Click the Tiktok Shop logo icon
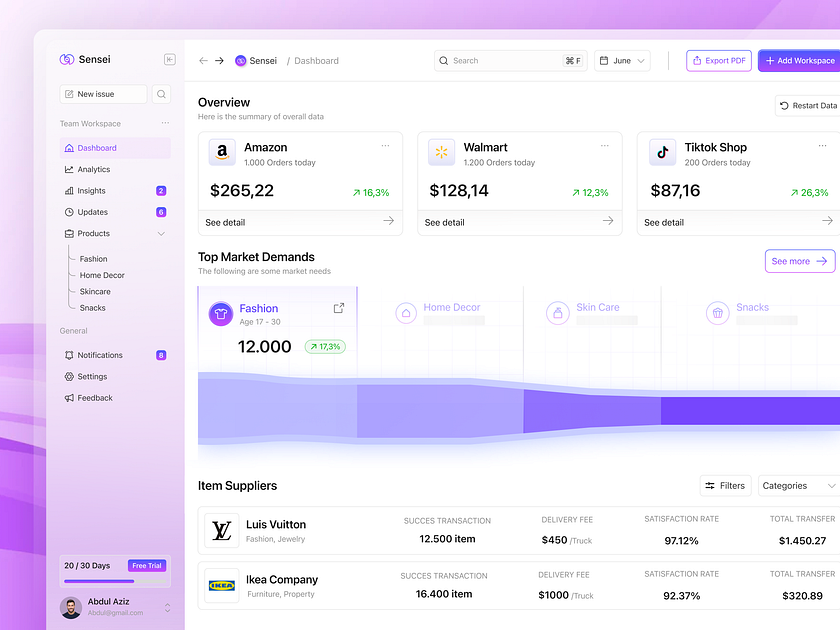840x630 pixels. 663,153
